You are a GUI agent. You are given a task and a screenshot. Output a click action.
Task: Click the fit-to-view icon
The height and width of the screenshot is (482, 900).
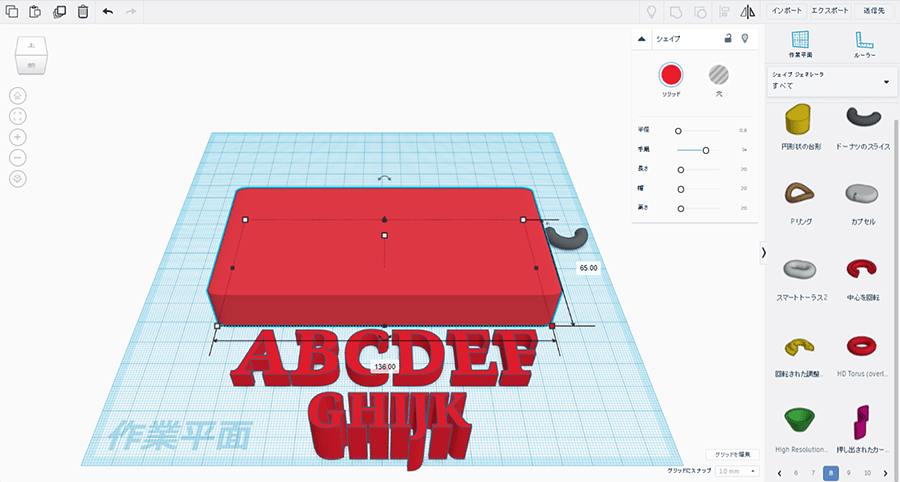coord(18,116)
